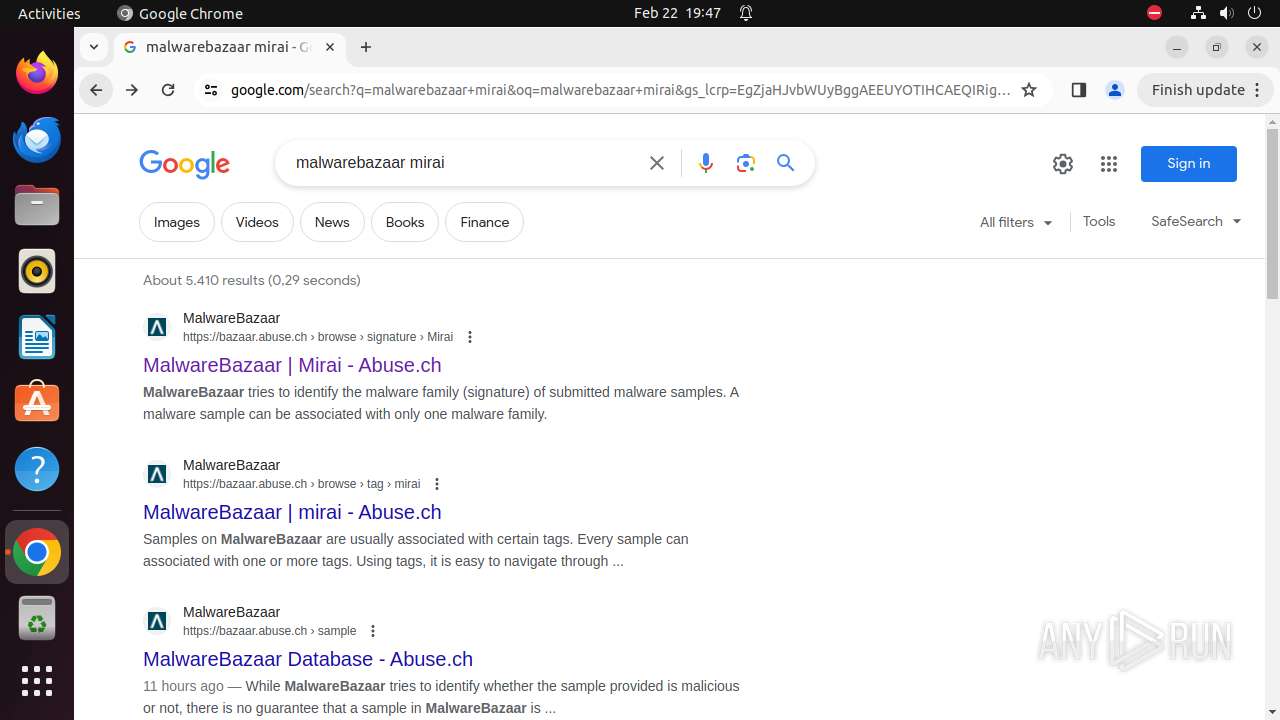Screen dimensions: 1280x720
Task: Open Chrome tab search dropdown
Action: click(x=94, y=47)
